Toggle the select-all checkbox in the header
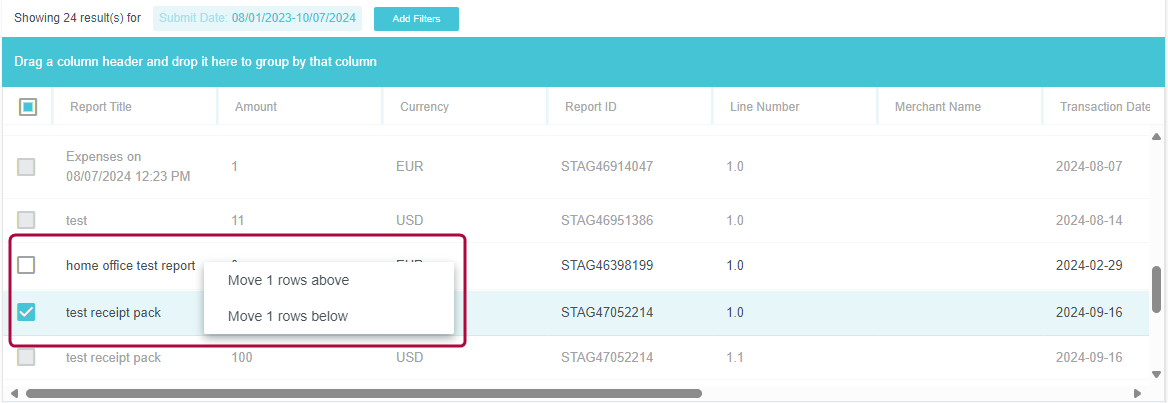The image size is (1168, 403). 28,107
